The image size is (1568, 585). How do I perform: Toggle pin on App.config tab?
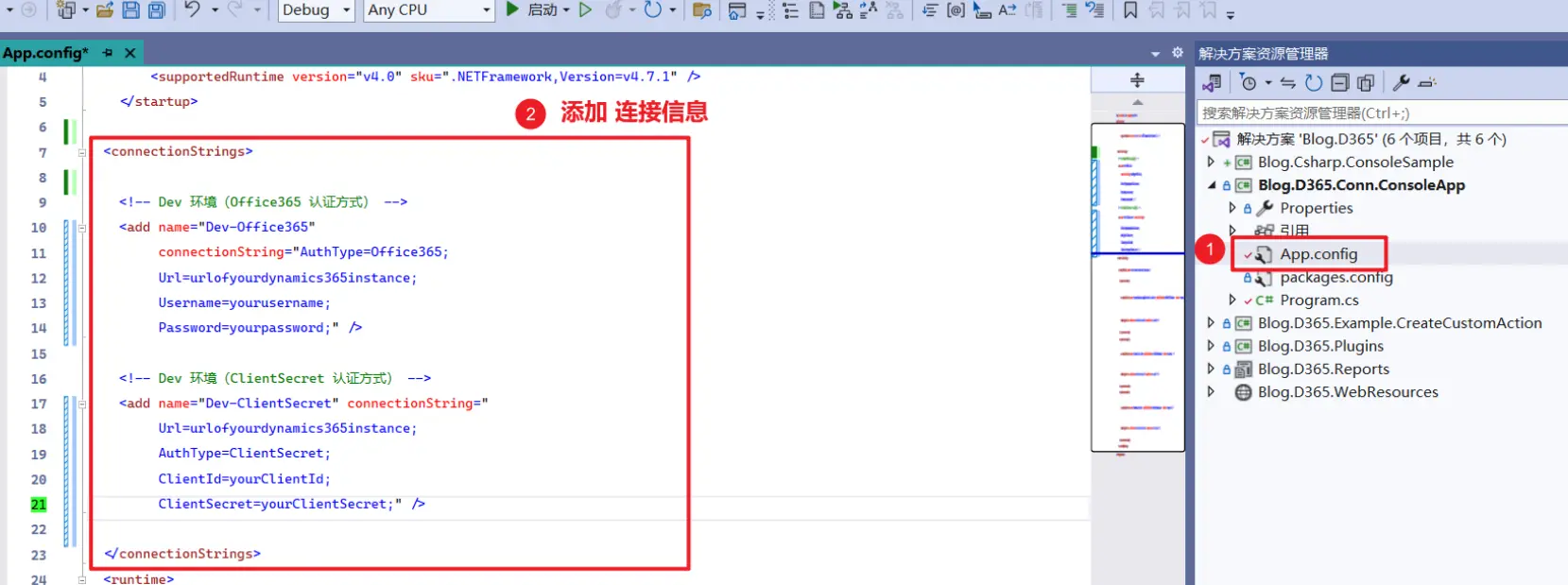tap(108, 53)
